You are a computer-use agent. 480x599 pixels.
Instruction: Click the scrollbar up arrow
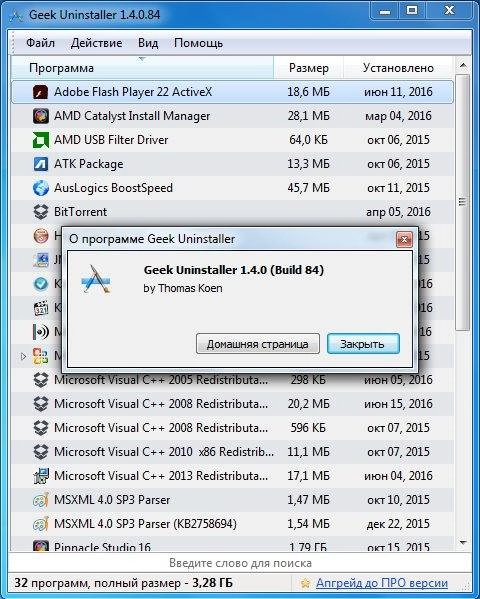463,65
